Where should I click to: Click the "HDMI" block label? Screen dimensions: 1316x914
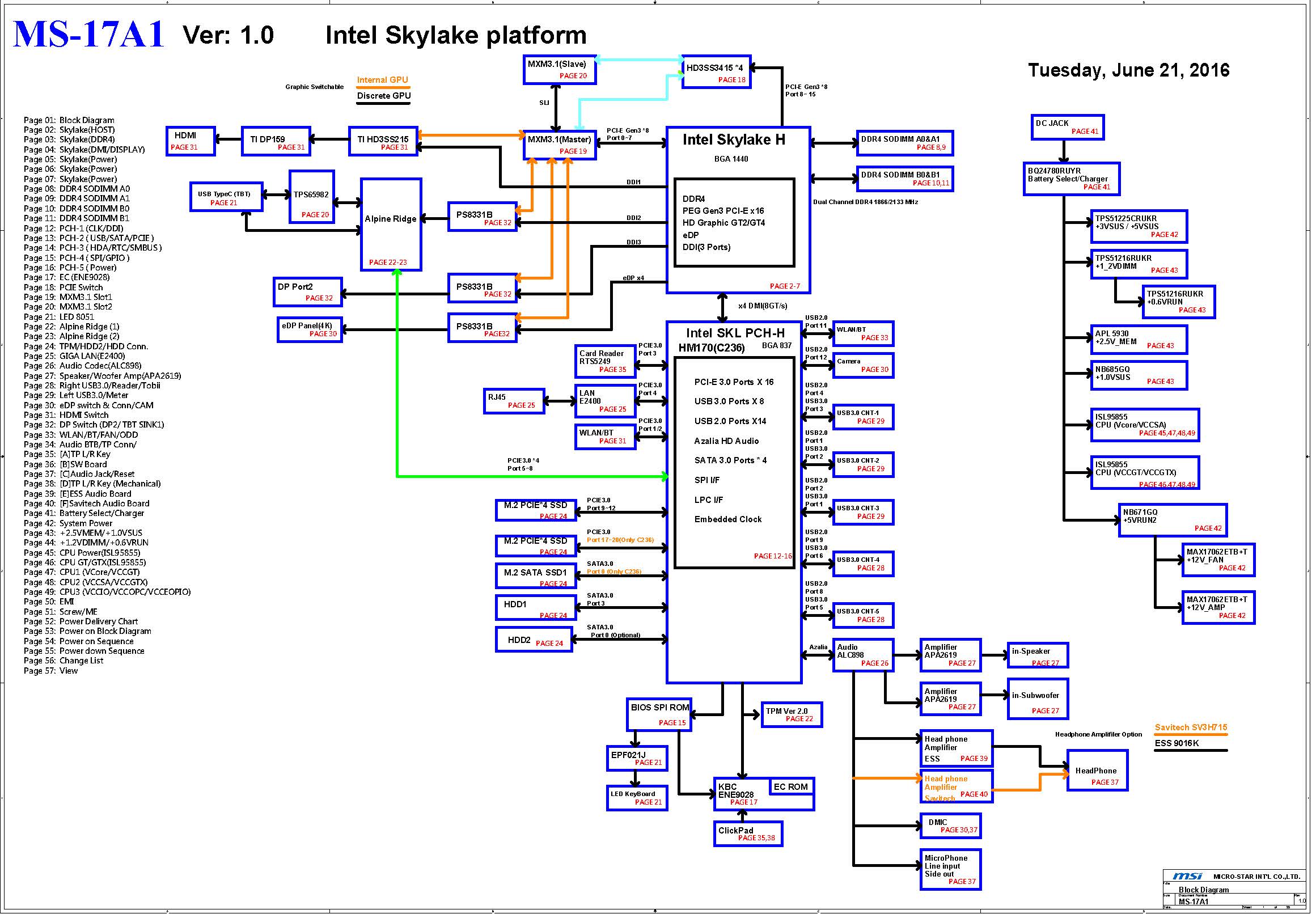(x=185, y=135)
